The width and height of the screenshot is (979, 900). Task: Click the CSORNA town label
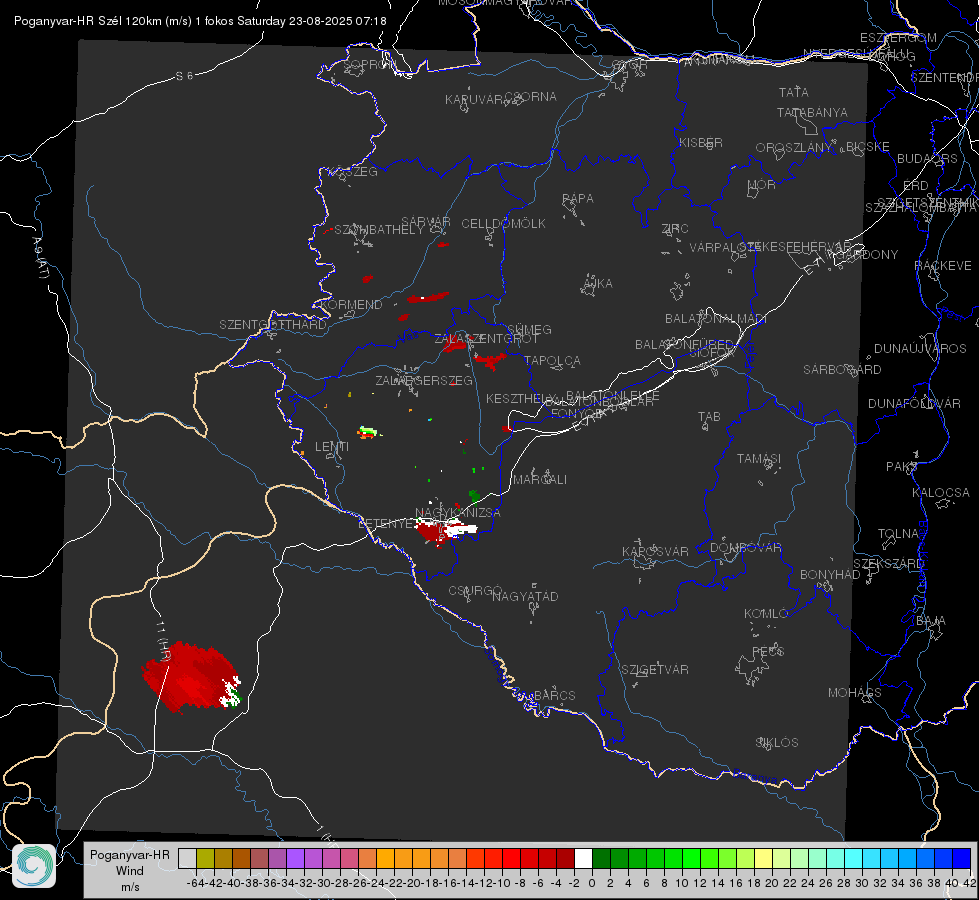pyautogui.click(x=530, y=97)
